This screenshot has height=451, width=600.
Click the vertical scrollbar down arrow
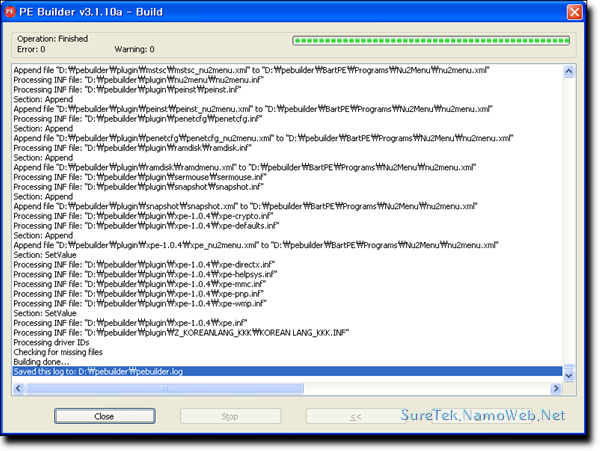pyautogui.click(x=569, y=375)
